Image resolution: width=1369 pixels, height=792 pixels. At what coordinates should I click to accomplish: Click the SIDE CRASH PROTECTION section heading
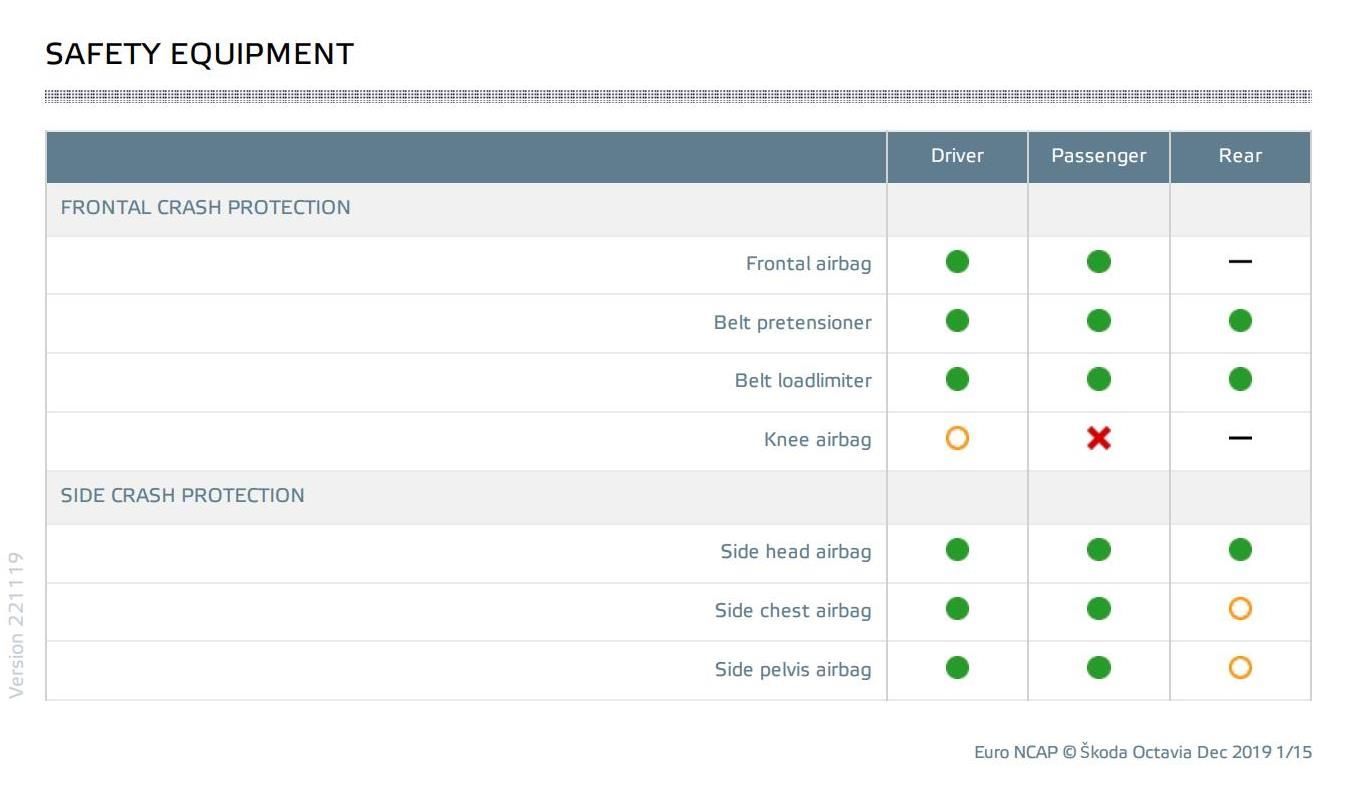(182, 496)
